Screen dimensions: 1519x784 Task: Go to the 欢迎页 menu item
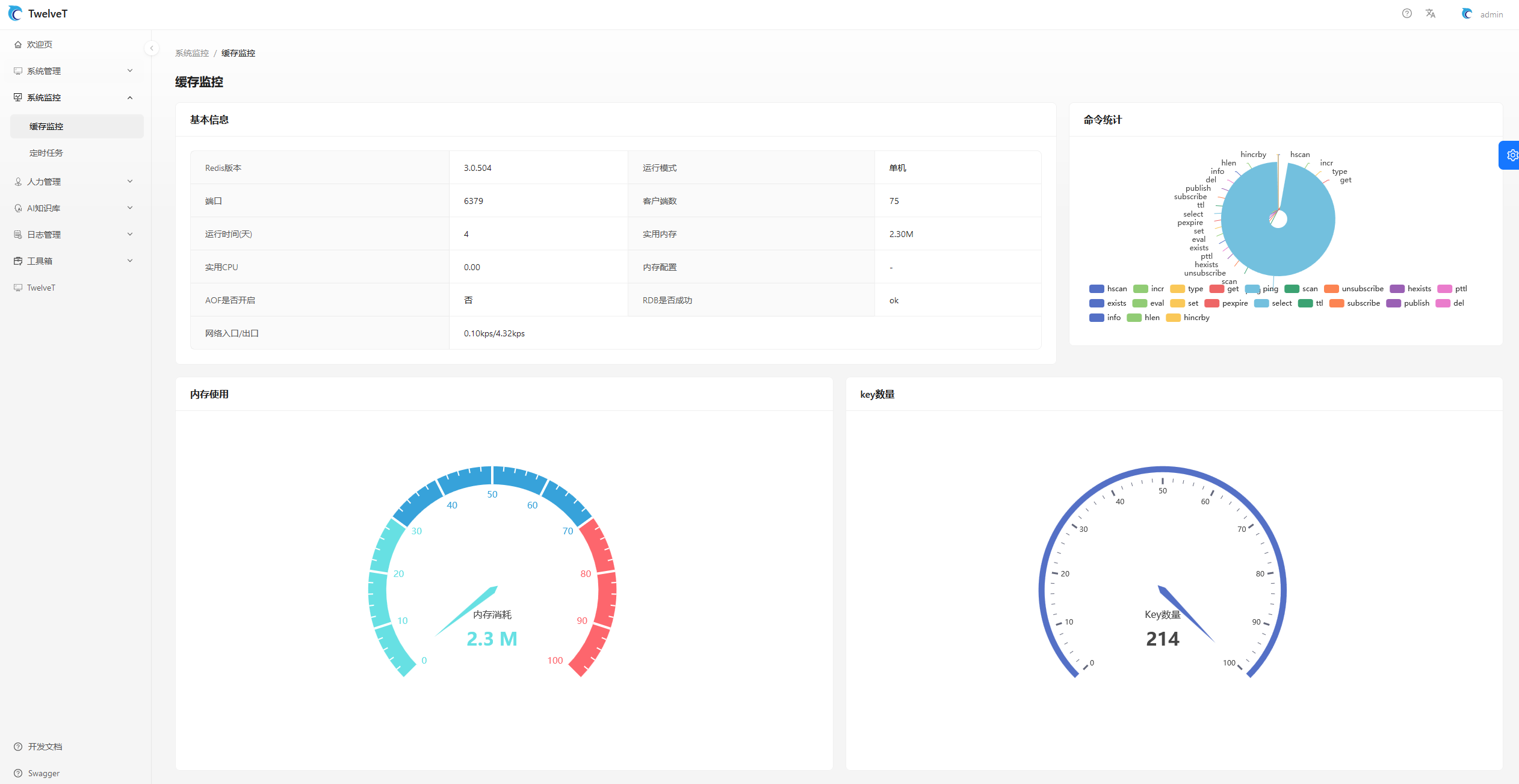coord(77,45)
